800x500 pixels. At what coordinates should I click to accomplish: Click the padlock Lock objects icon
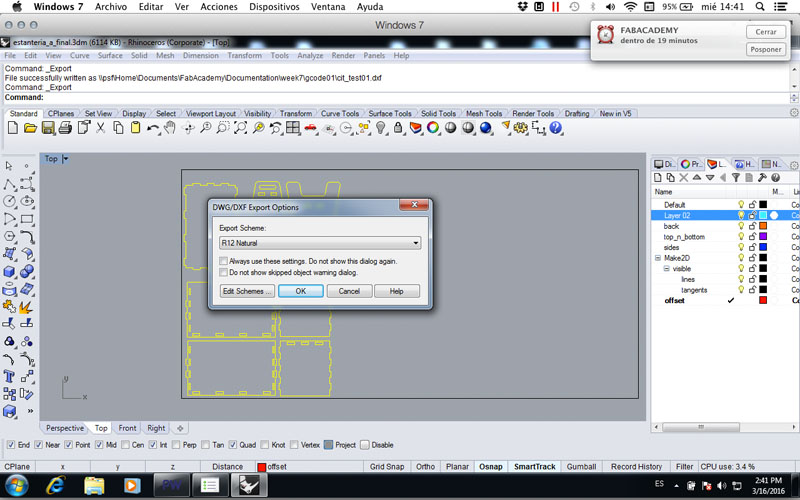pyautogui.click(x=398, y=128)
